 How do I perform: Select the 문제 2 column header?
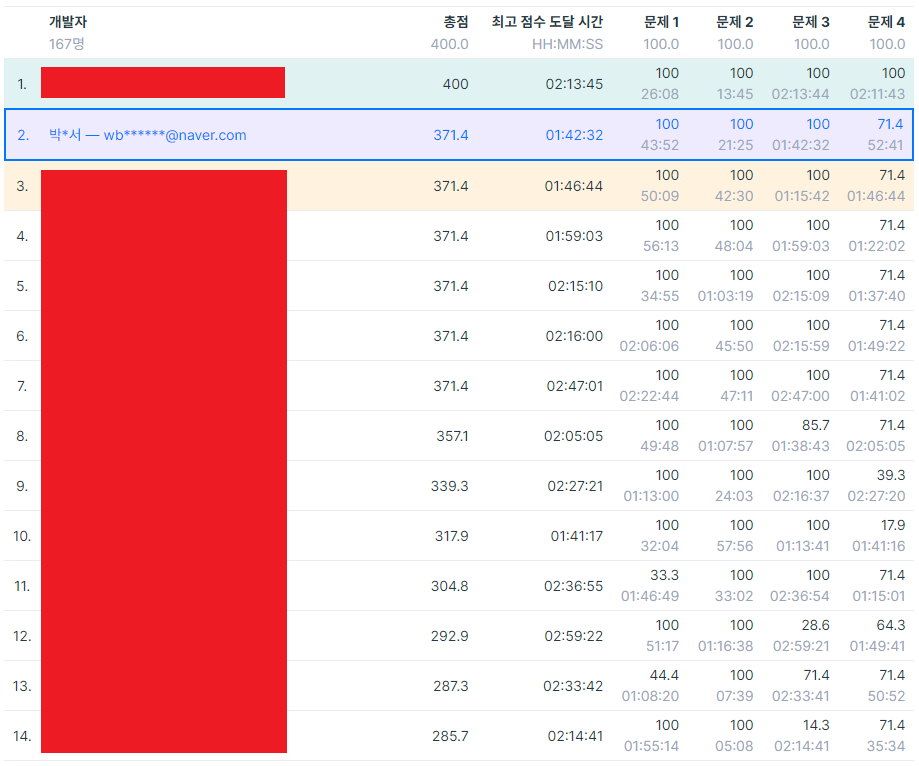pos(734,22)
